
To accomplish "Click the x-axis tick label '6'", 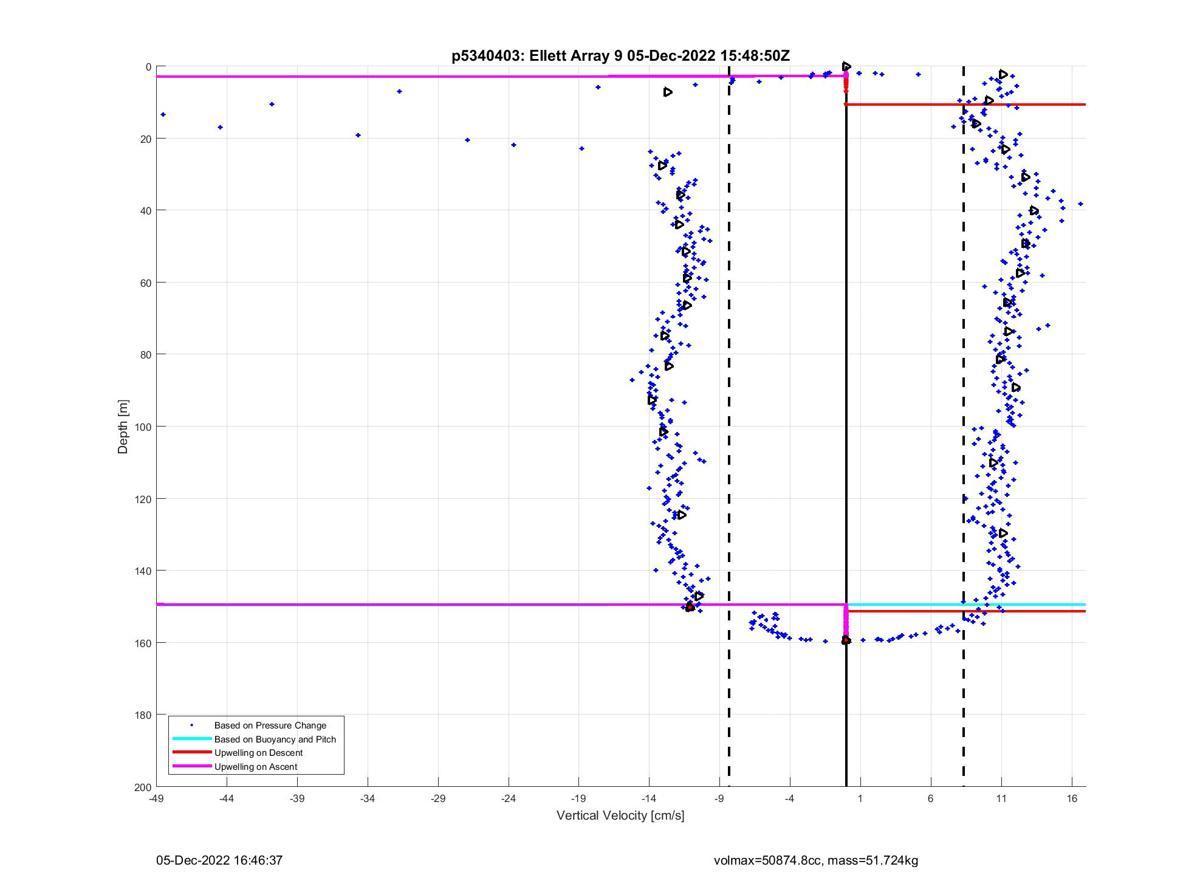I will (x=930, y=798).
